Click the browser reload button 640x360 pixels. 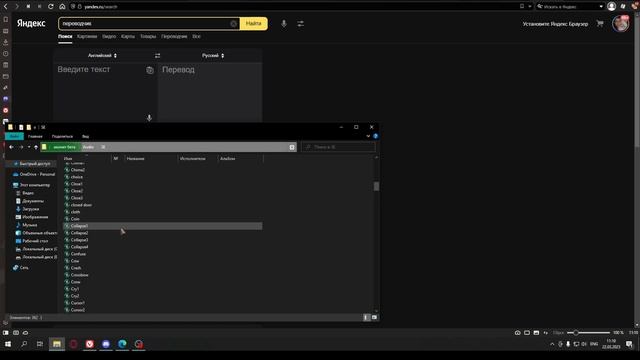[51, 7]
